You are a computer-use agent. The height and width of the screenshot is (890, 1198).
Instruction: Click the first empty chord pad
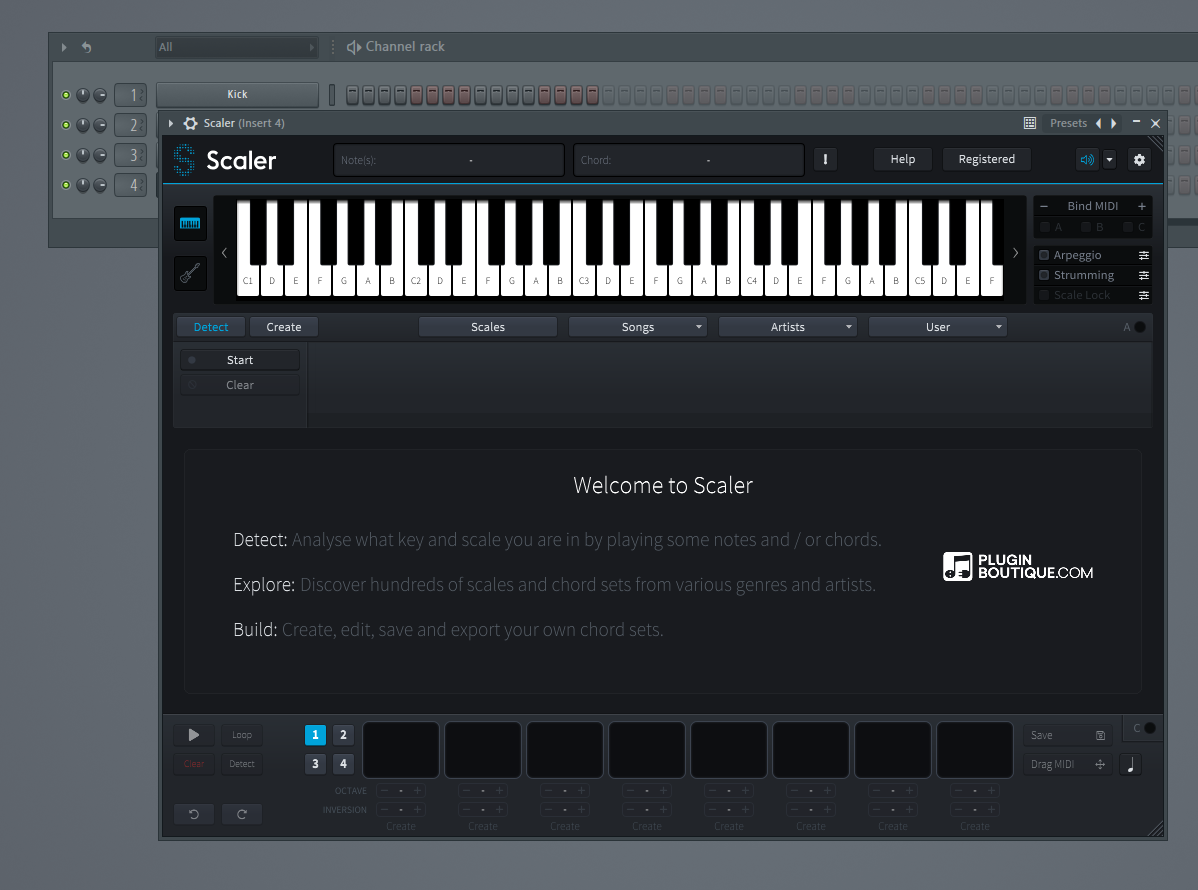pyautogui.click(x=401, y=750)
